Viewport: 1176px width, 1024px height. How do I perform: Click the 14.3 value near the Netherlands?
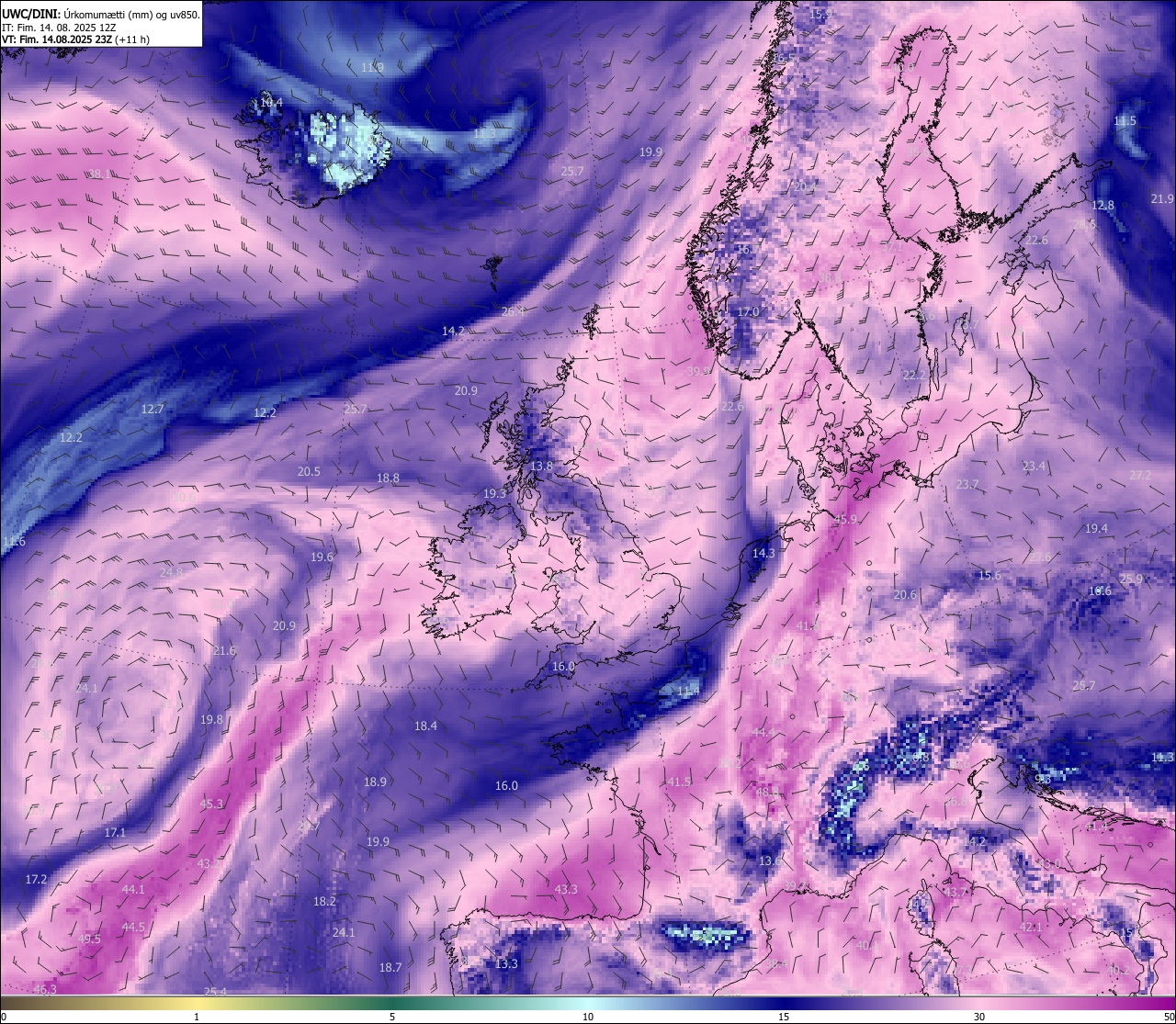[x=763, y=553]
